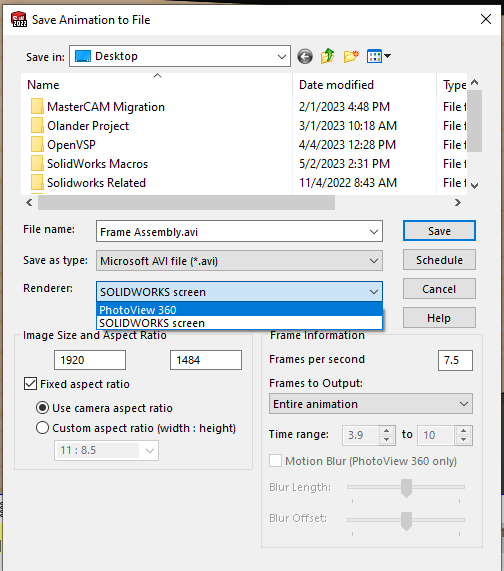Select Use camera aspect ratio option
The height and width of the screenshot is (571, 504).
[42, 408]
